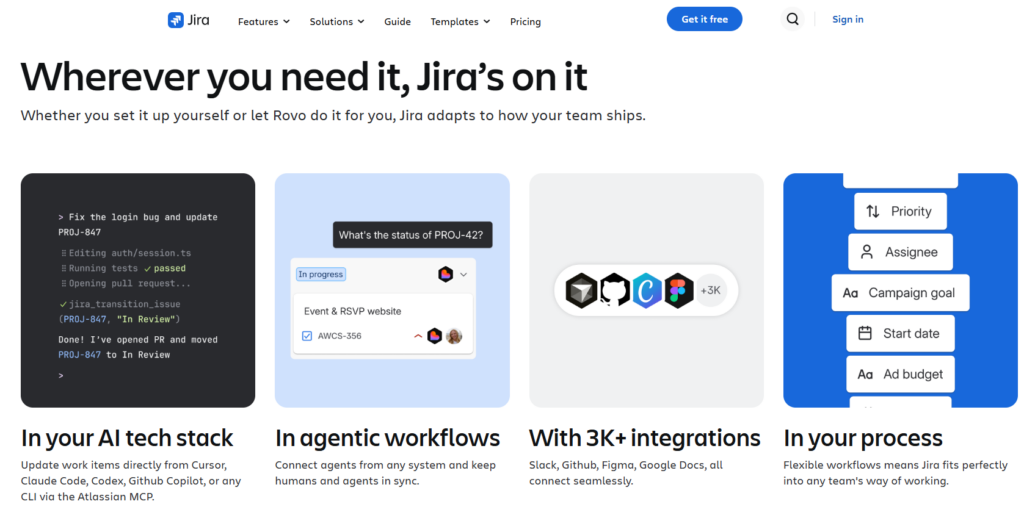1024x515 pixels.
Task: Click the Rovo agent icon on AWCS-356 row
Action: [434, 336]
